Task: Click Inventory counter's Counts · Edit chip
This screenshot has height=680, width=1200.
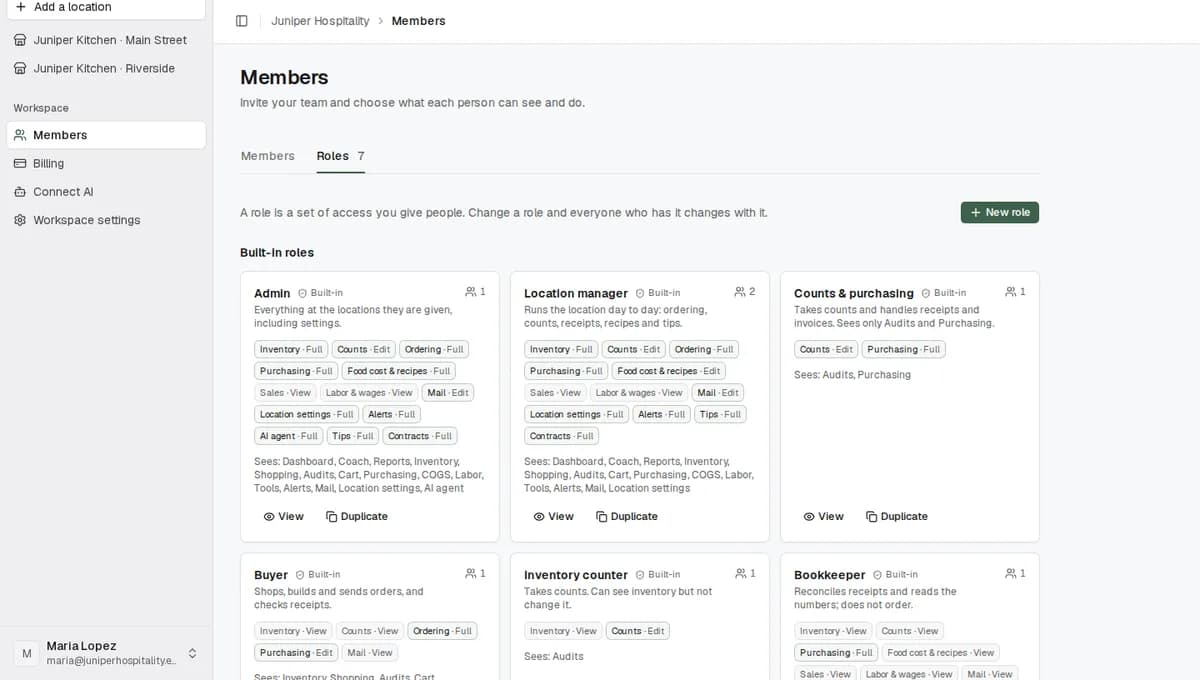Action: pyautogui.click(x=637, y=631)
